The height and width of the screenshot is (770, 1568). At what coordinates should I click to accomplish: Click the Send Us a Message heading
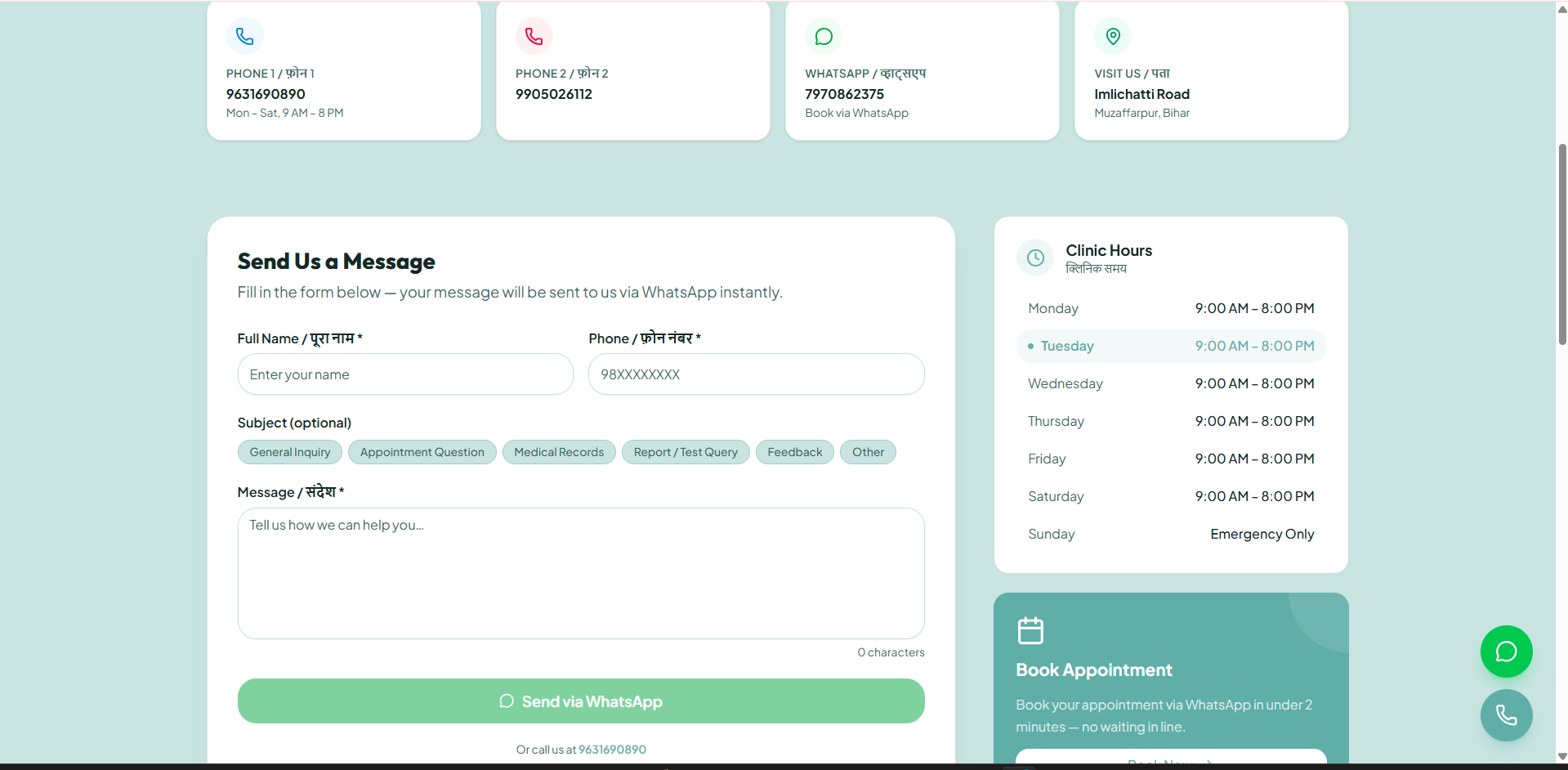point(336,262)
